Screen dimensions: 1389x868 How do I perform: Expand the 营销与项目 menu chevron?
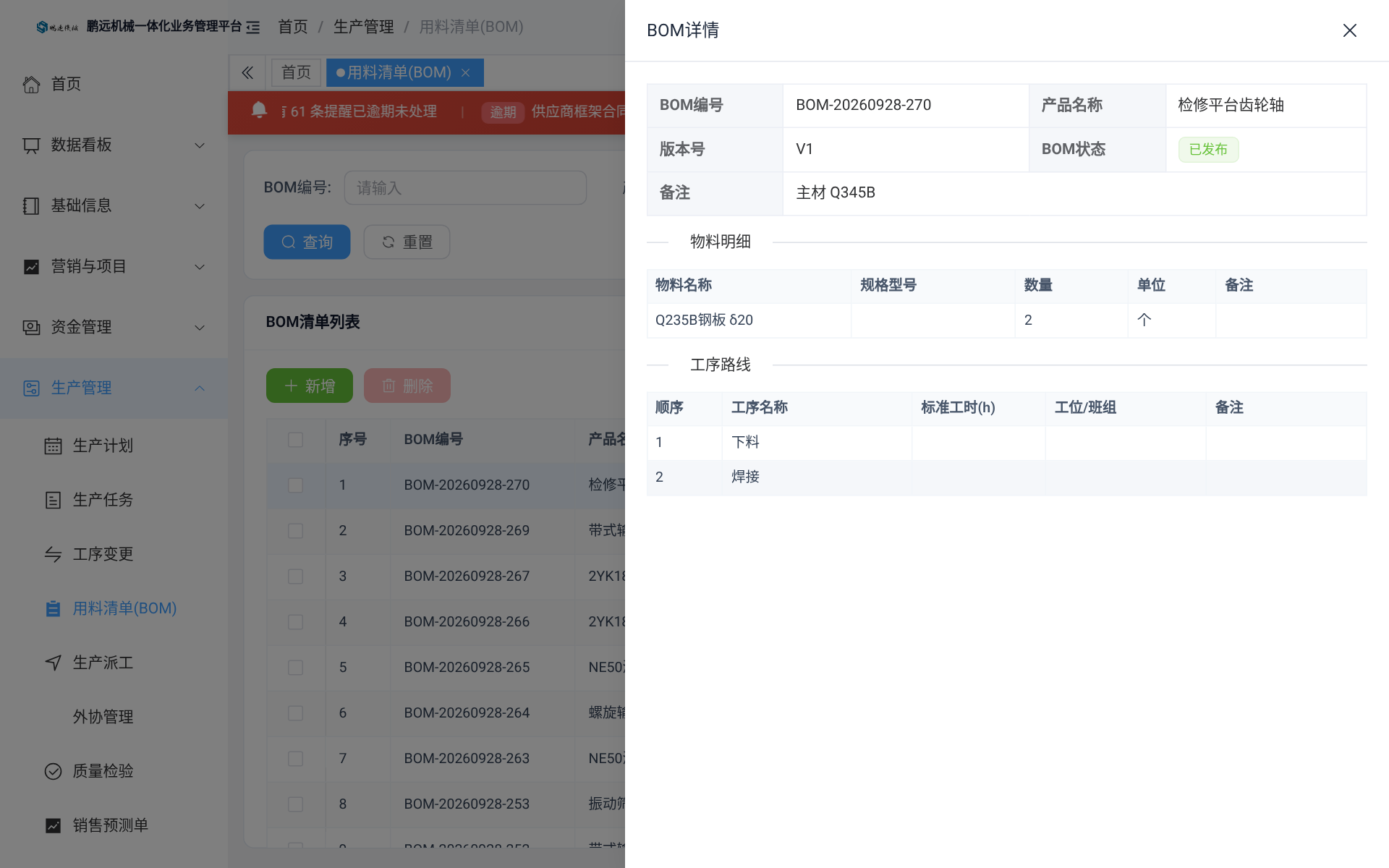(x=200, y=267)
